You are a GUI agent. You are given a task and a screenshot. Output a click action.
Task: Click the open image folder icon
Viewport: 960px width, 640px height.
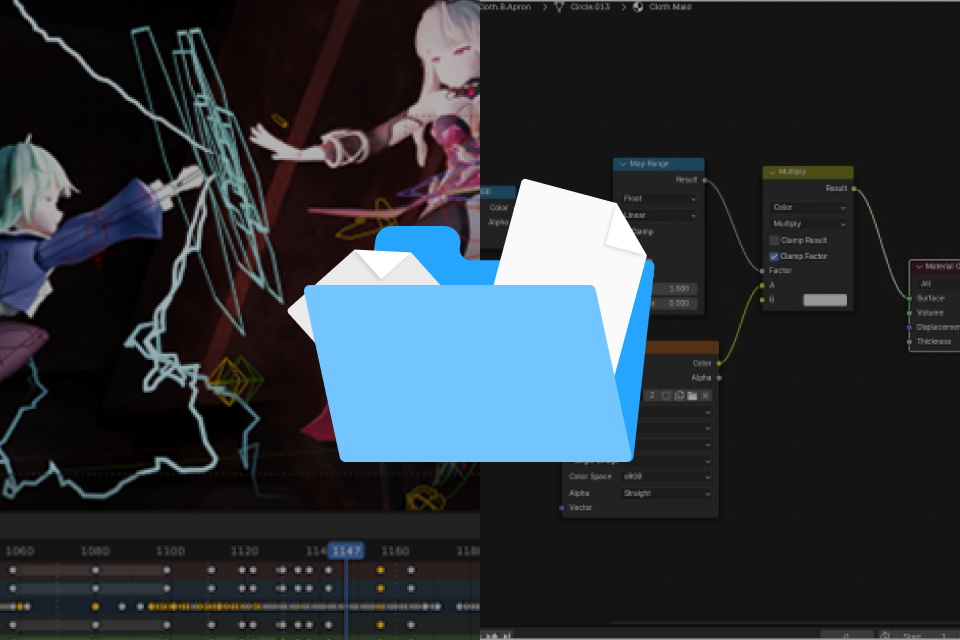692,396
